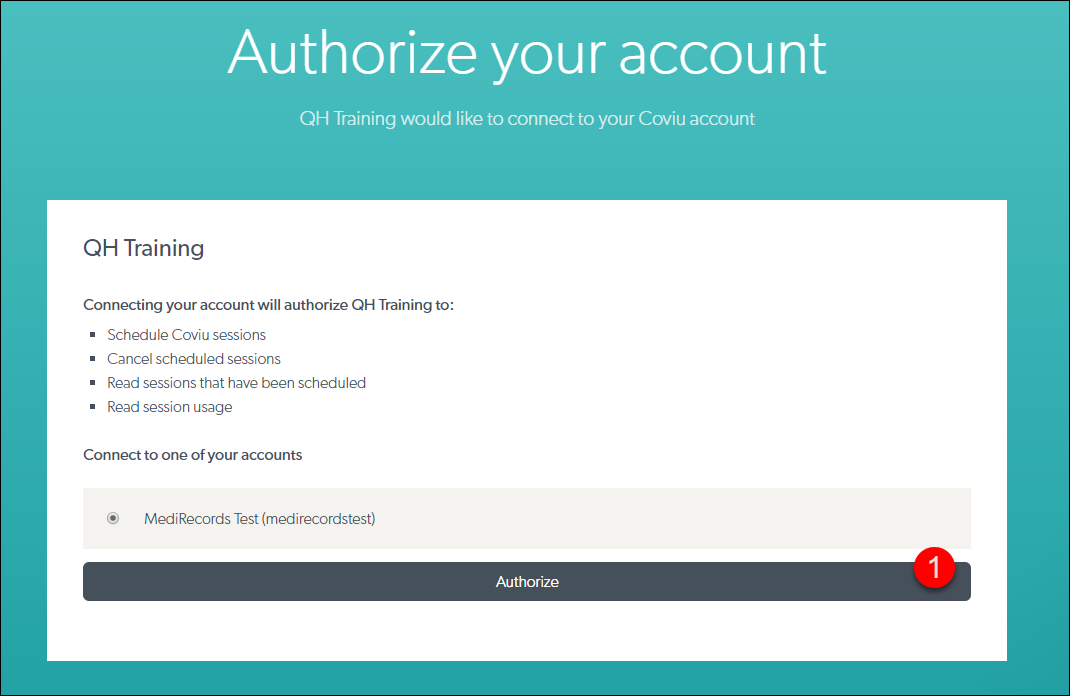Click the Connecting your account will authorize text
Screen dimensions: 1070x696
[x=269, y=304]
